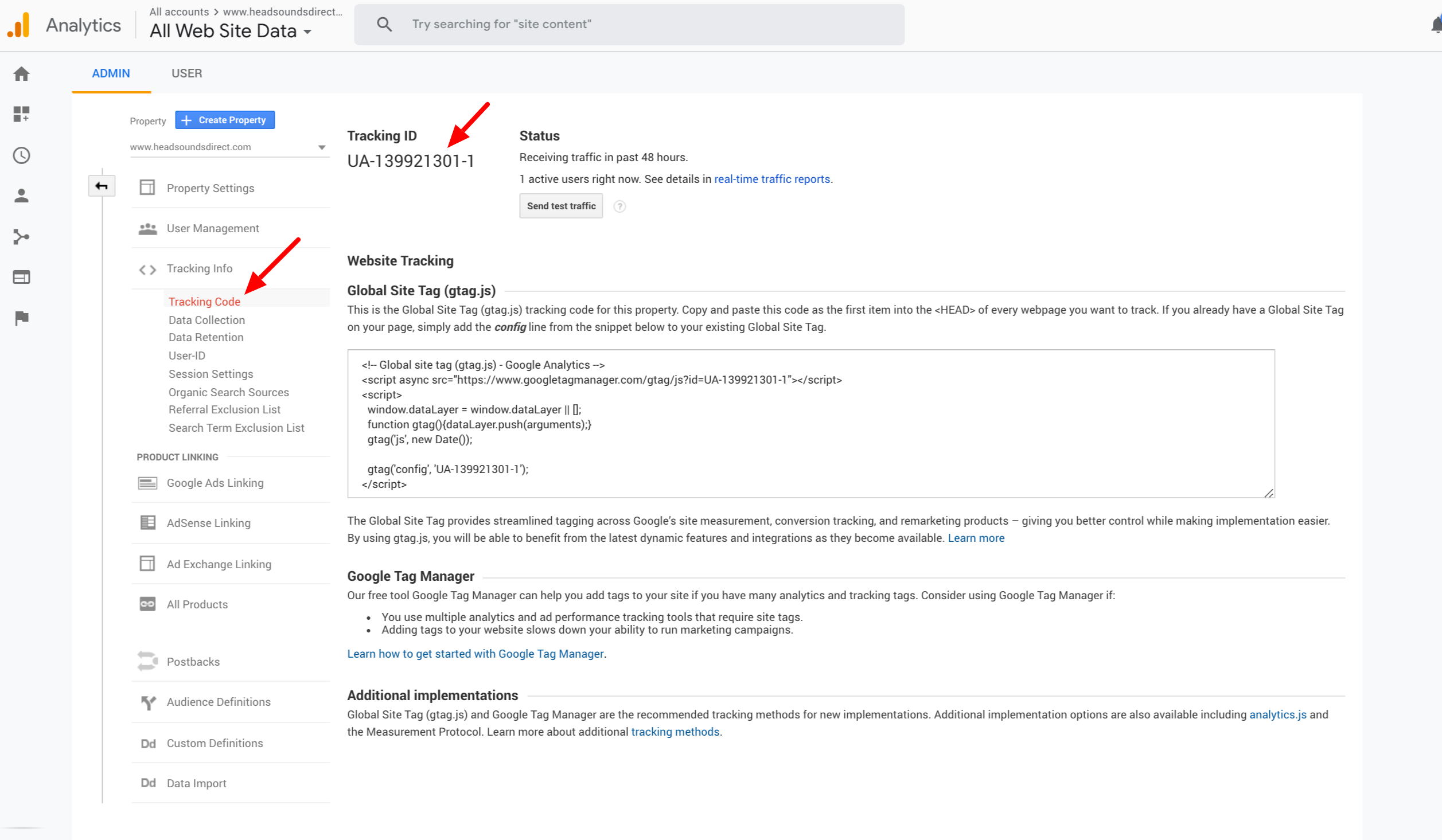Open Data Import label
This screenshot has height=840, width=1442.
[197, 783]
